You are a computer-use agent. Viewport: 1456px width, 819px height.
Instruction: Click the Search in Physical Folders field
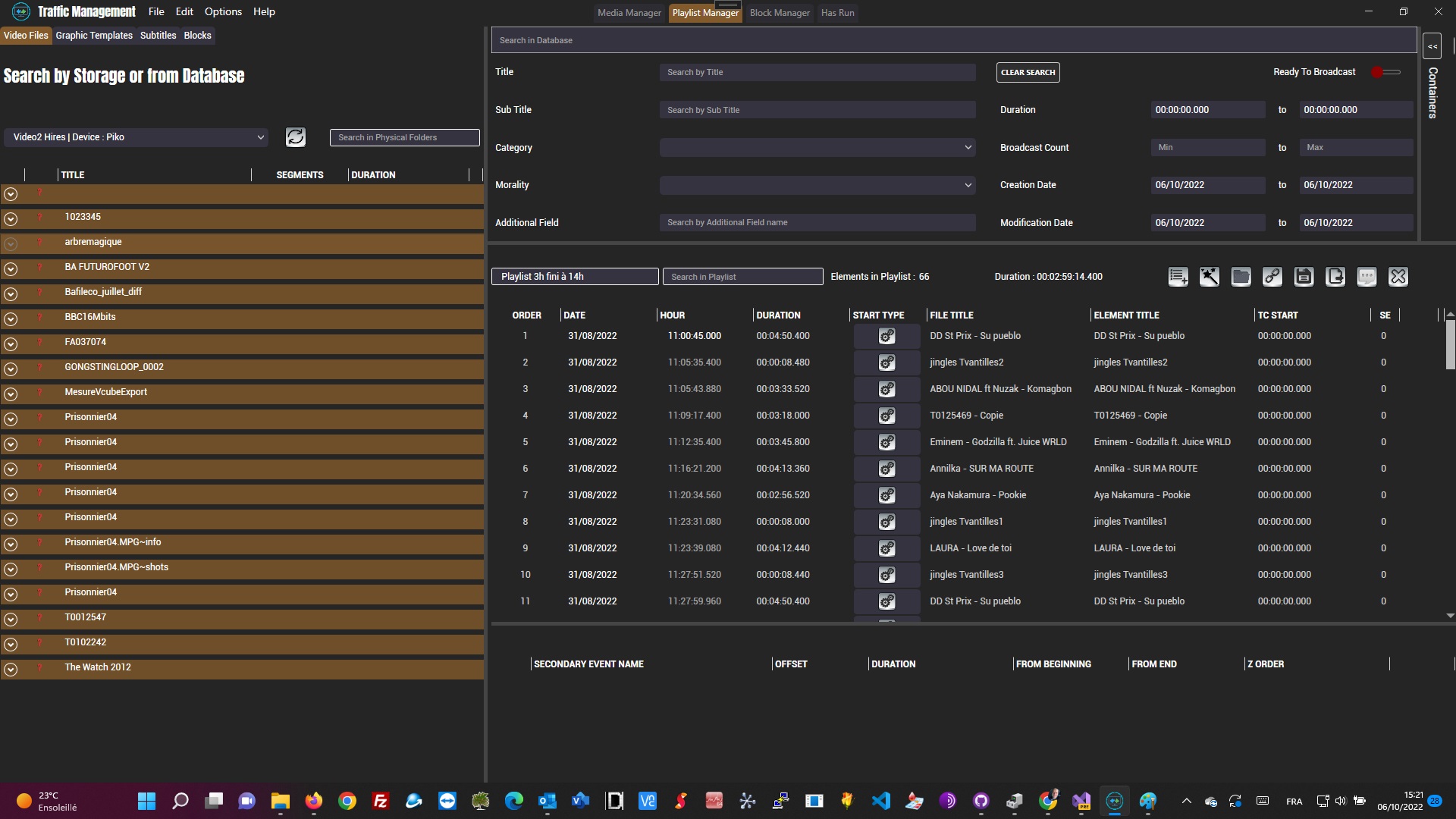[x=404, y=137]
